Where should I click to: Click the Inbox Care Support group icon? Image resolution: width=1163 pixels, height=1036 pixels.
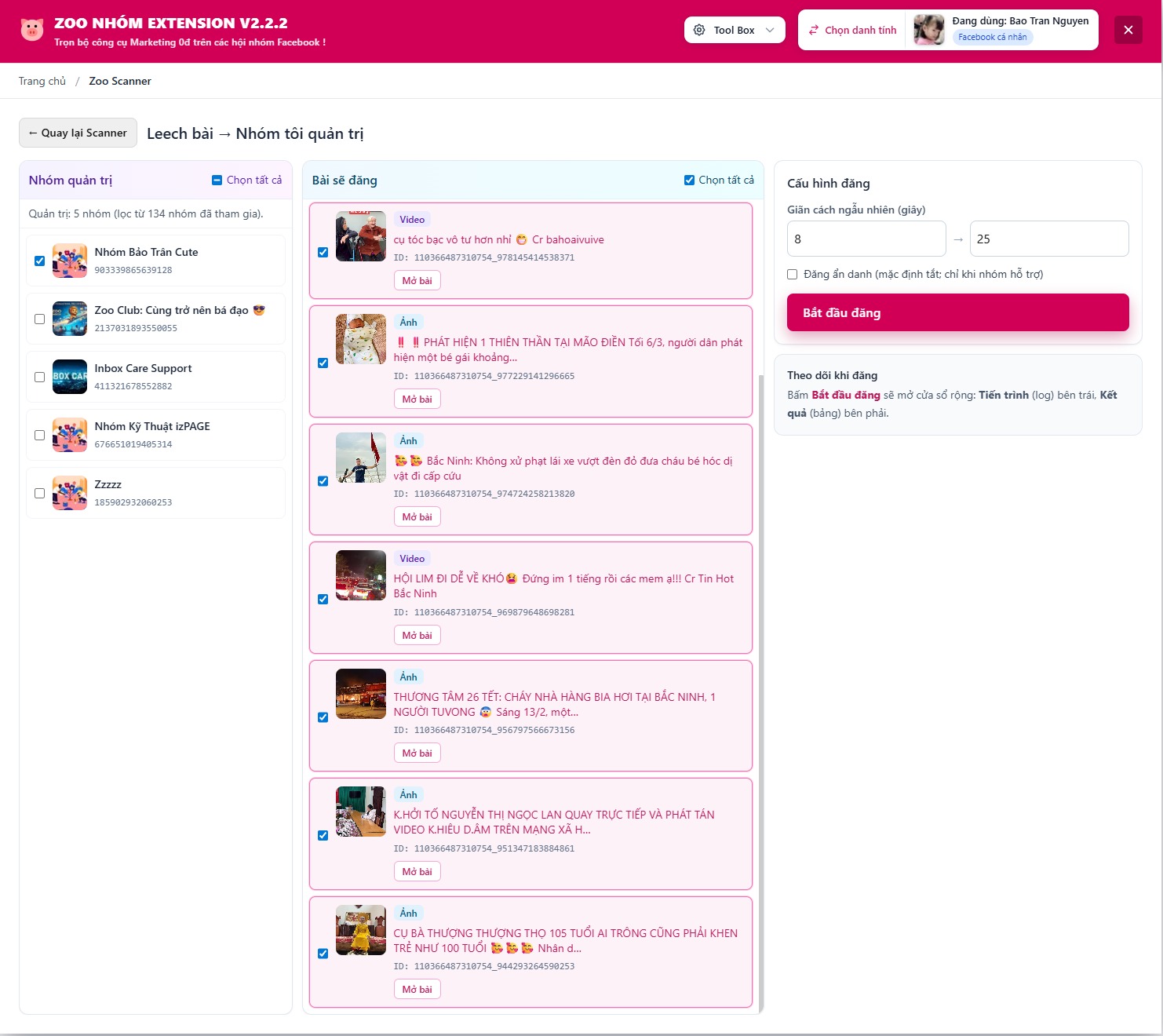tap(70, 377)
